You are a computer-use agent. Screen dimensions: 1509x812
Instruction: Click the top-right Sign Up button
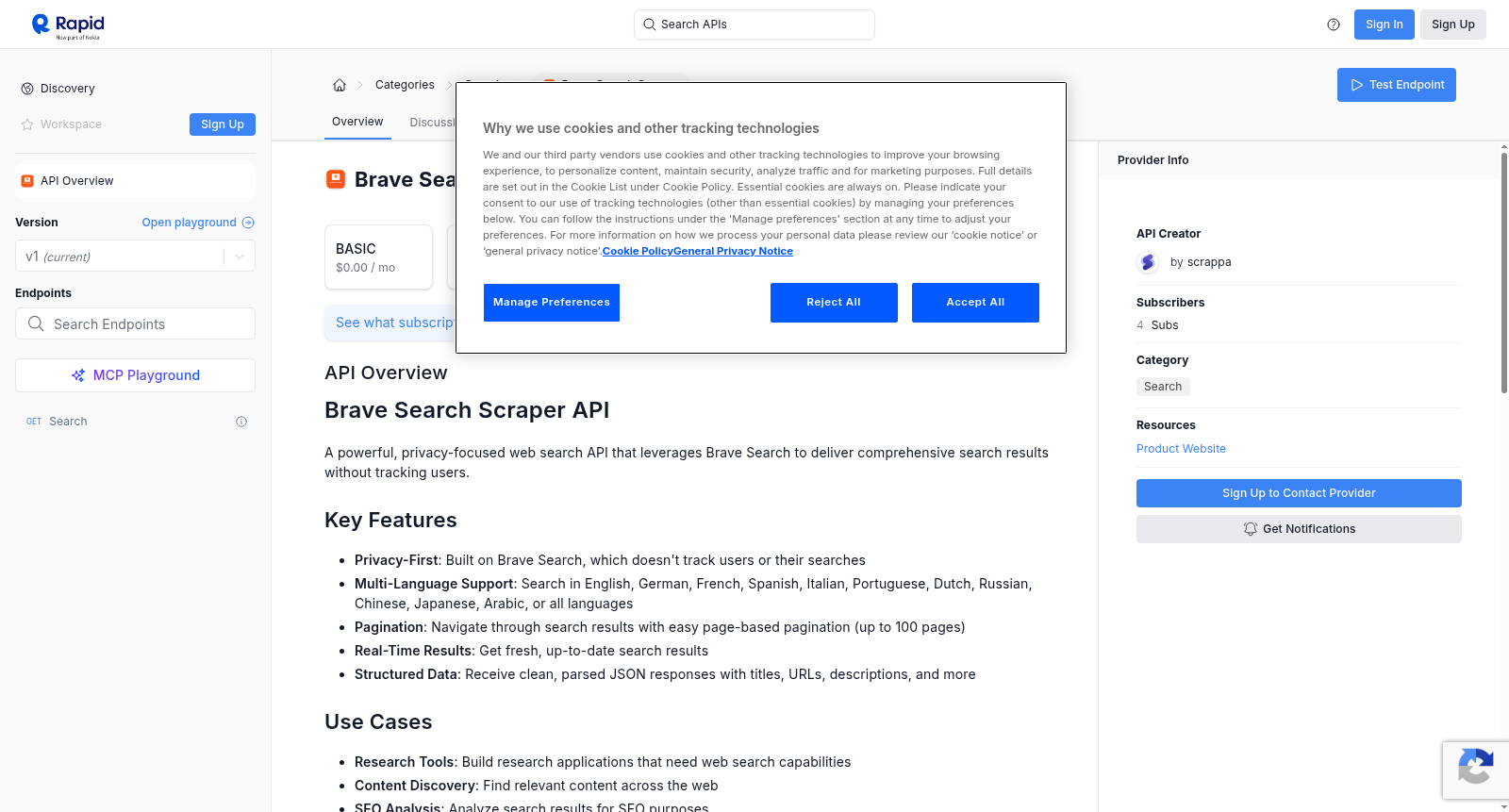1453,25
